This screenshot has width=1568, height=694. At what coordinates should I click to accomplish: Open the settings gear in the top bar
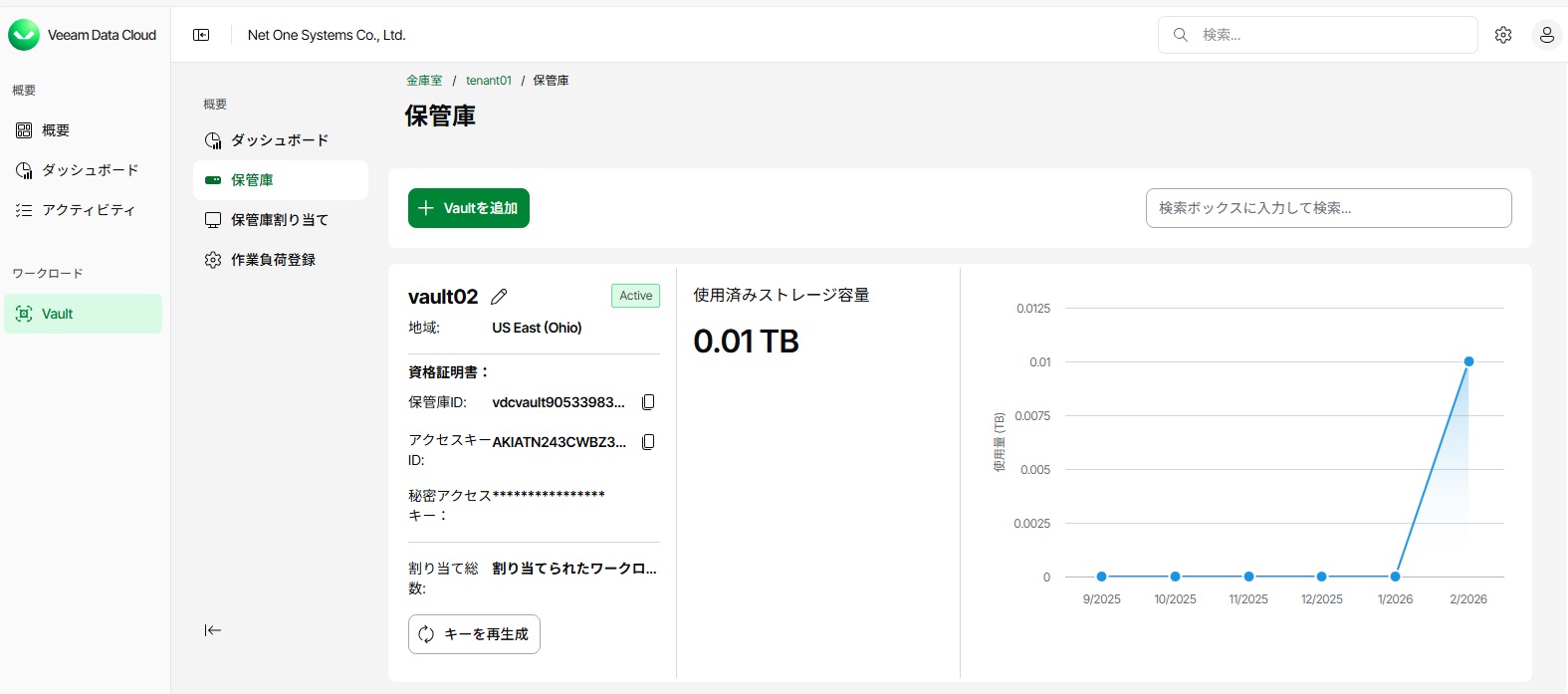point(1503,35)
